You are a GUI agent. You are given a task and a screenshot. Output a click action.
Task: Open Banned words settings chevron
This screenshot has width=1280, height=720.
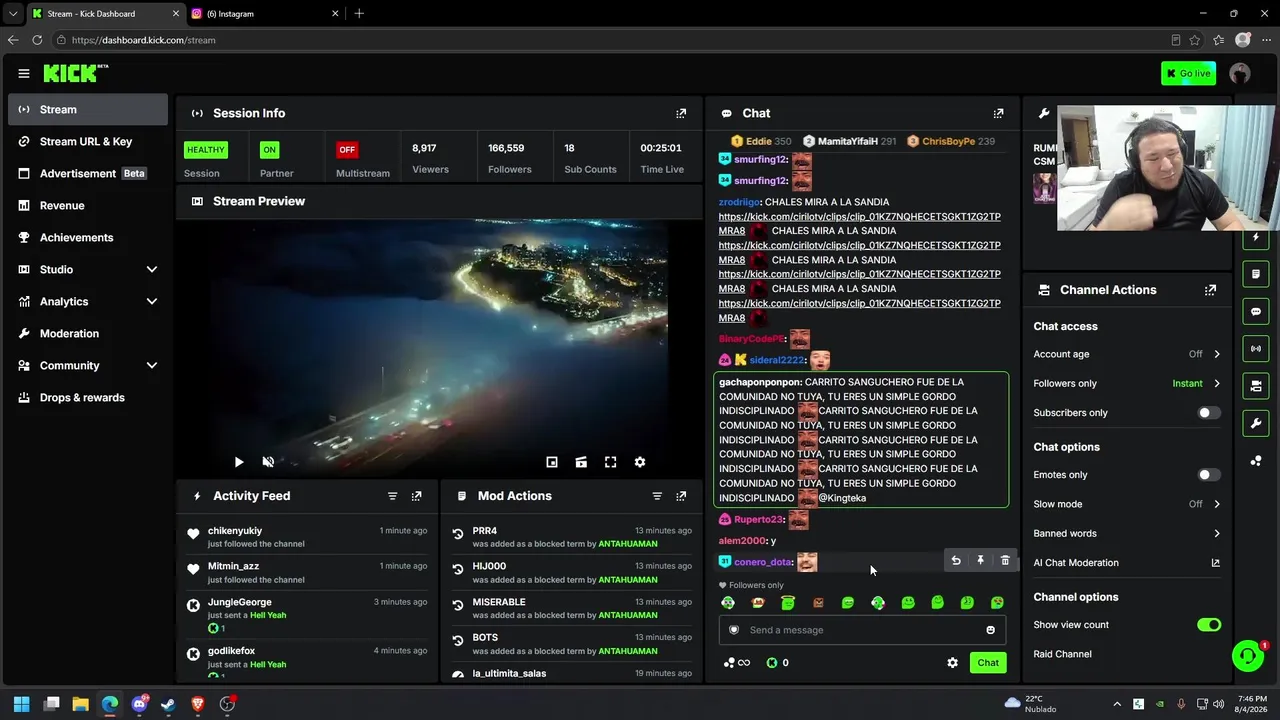pos(1216,534)
